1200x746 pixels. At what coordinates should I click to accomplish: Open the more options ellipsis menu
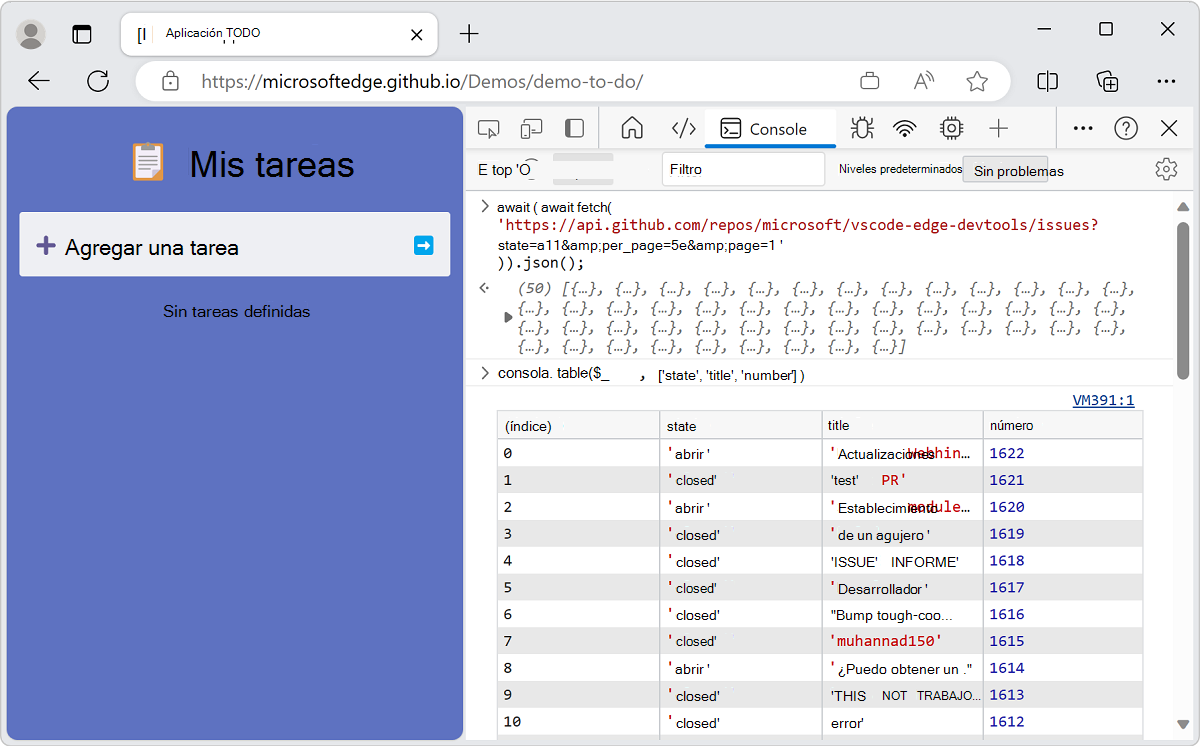coord(1083,128)
